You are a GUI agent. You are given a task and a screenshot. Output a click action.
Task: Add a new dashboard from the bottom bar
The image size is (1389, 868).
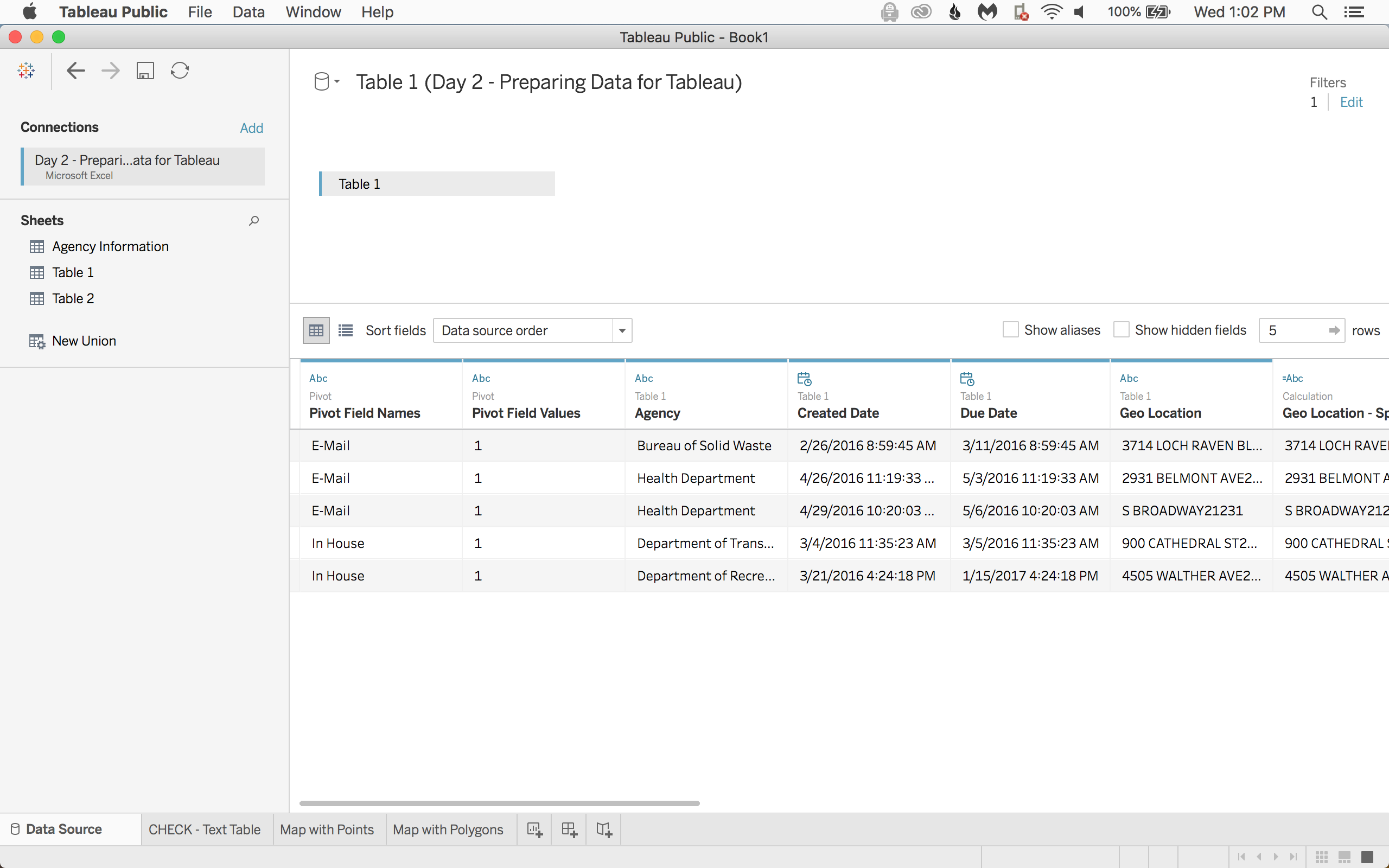tap(569, 829)
